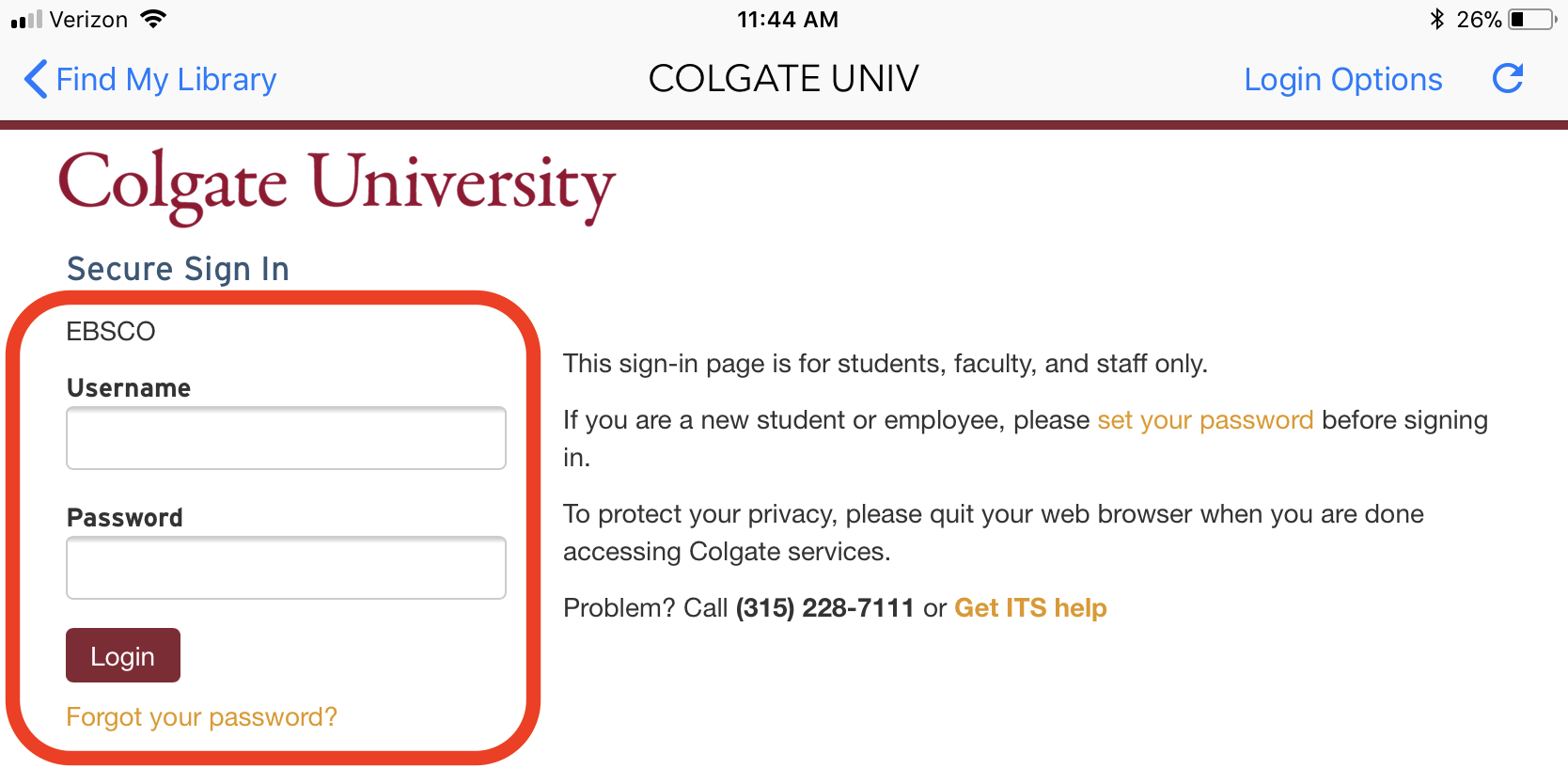
Task: Click the back chevron arrow
Action: point(35,79)
